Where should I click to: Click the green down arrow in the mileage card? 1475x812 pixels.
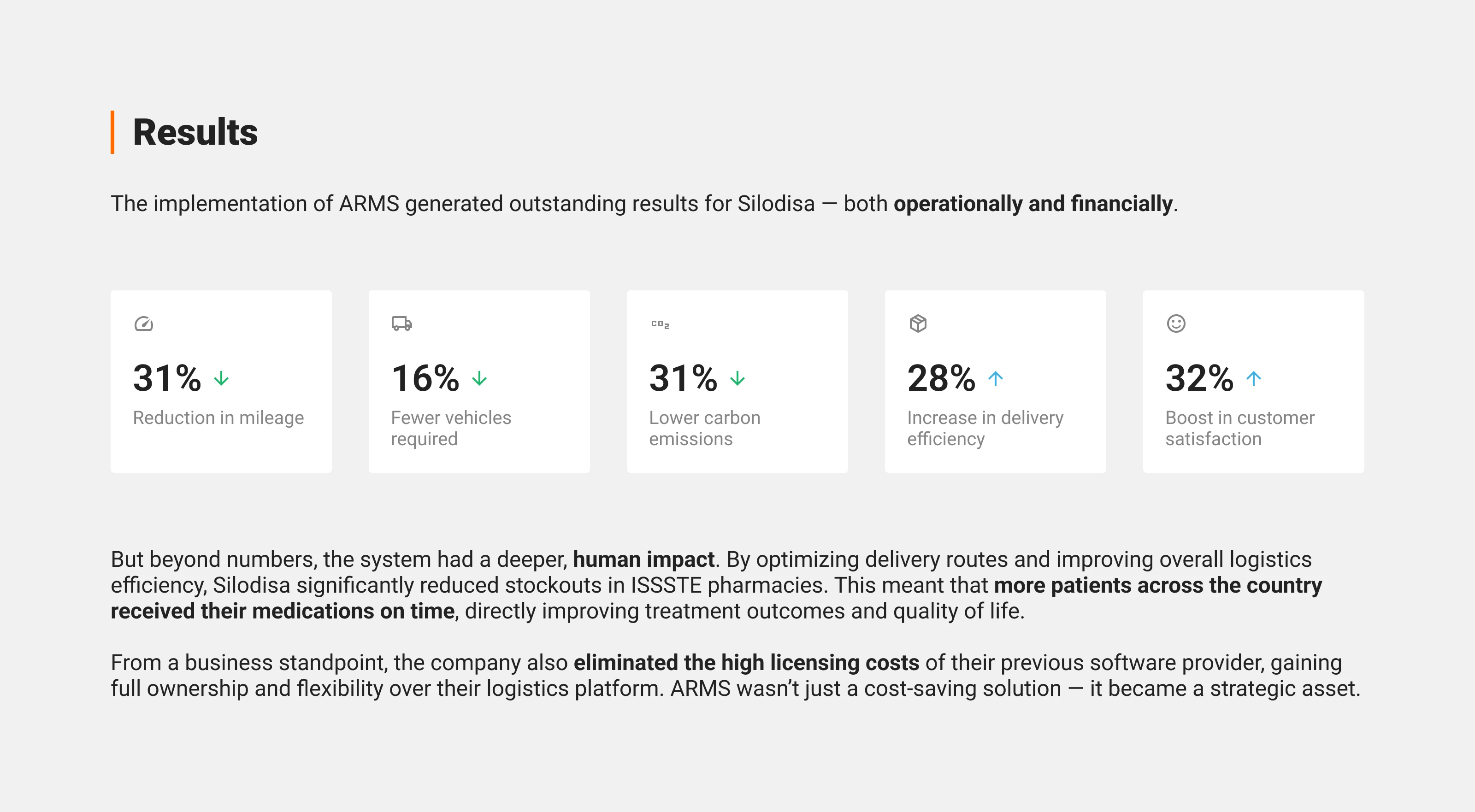tap(221, 378)
